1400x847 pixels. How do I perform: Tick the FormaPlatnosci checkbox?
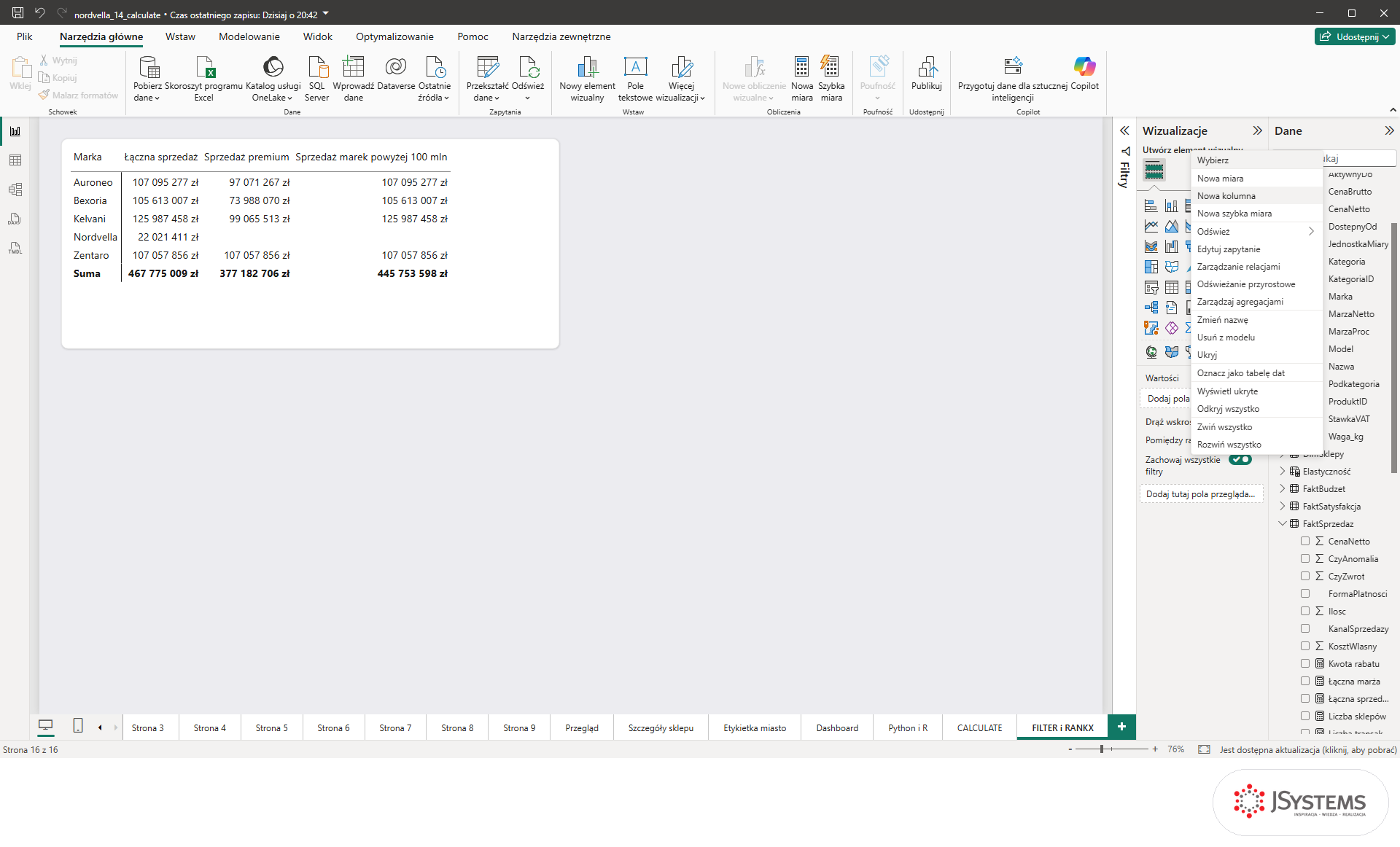1305,593
